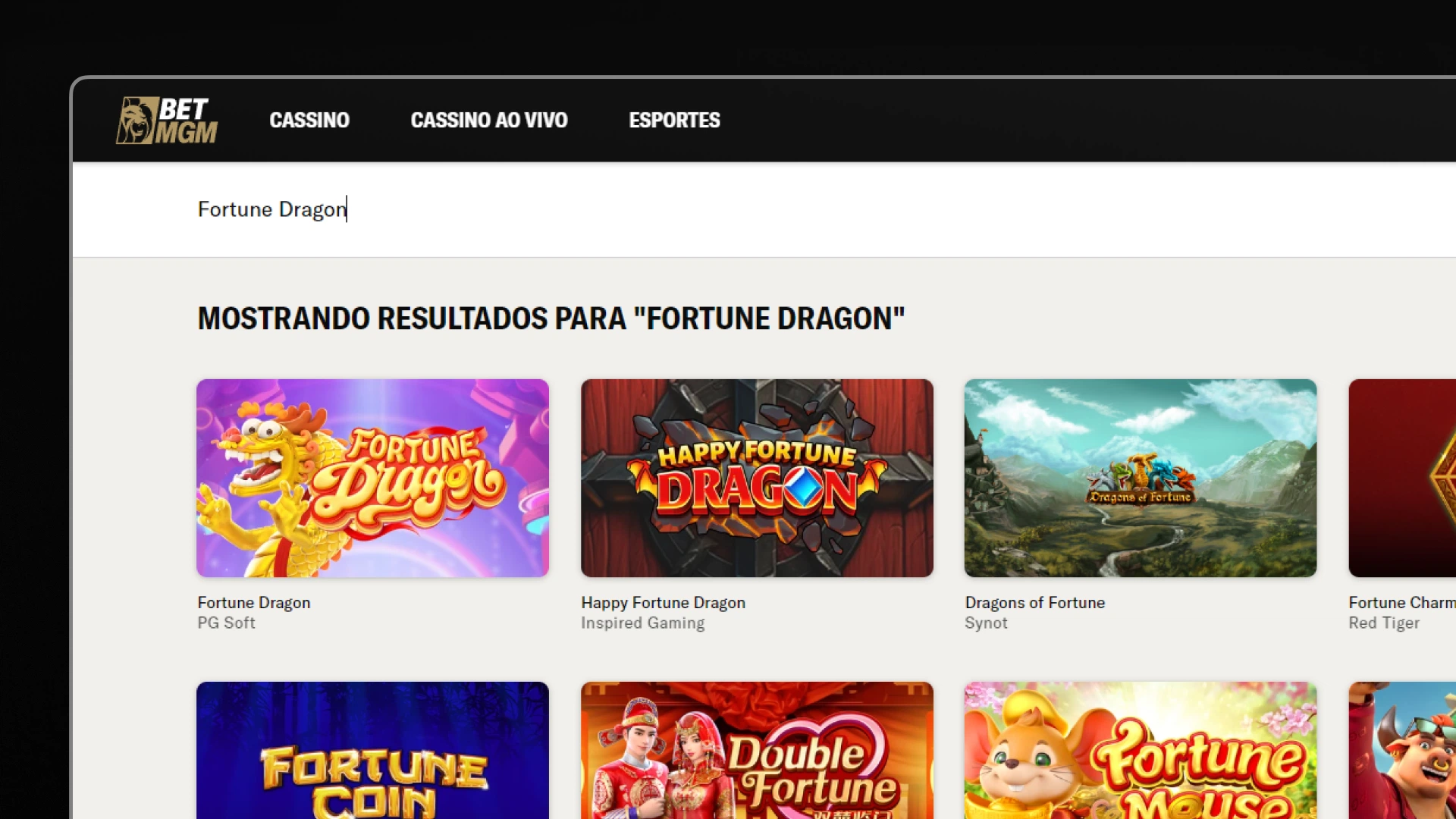1456x819 pixels.
Task: Open the Cassino menu item
Action: tap(309, 120)
